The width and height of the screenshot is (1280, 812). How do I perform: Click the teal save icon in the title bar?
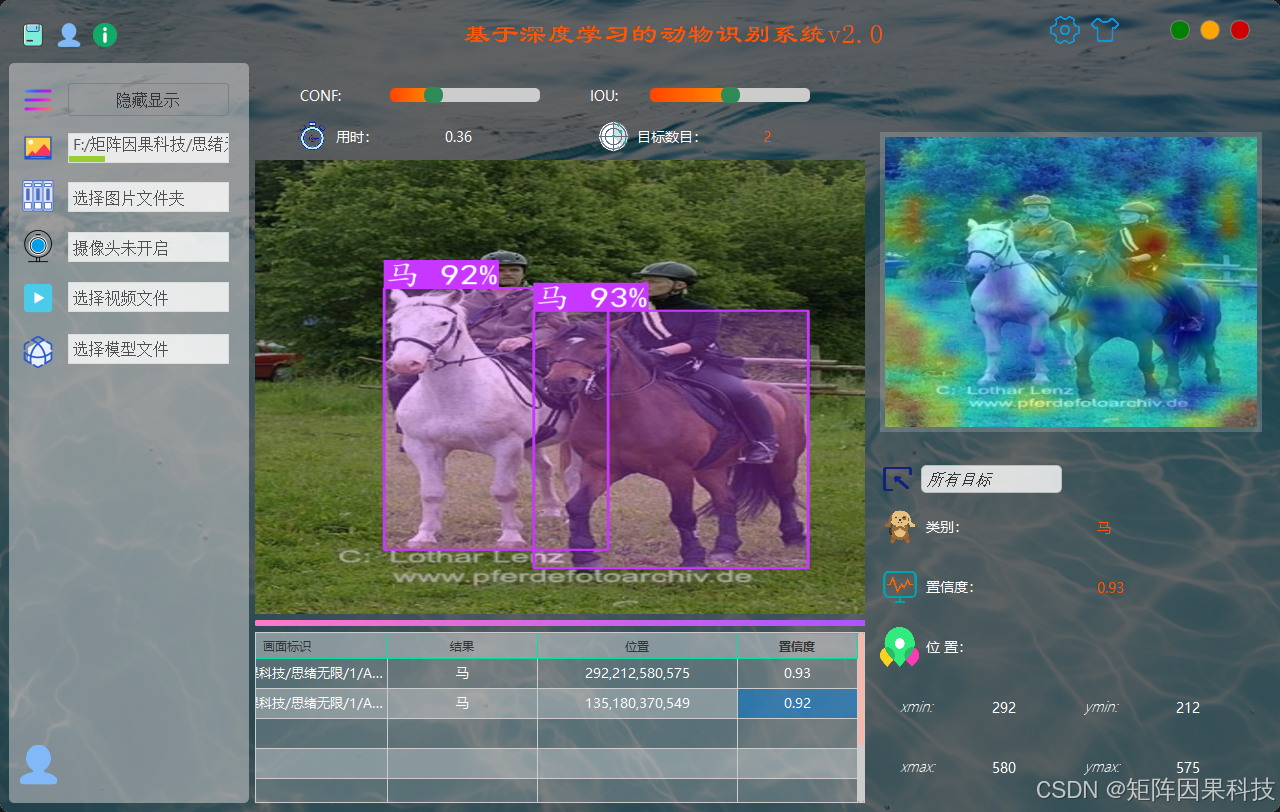pyautogui.click(x=33, y=35)
